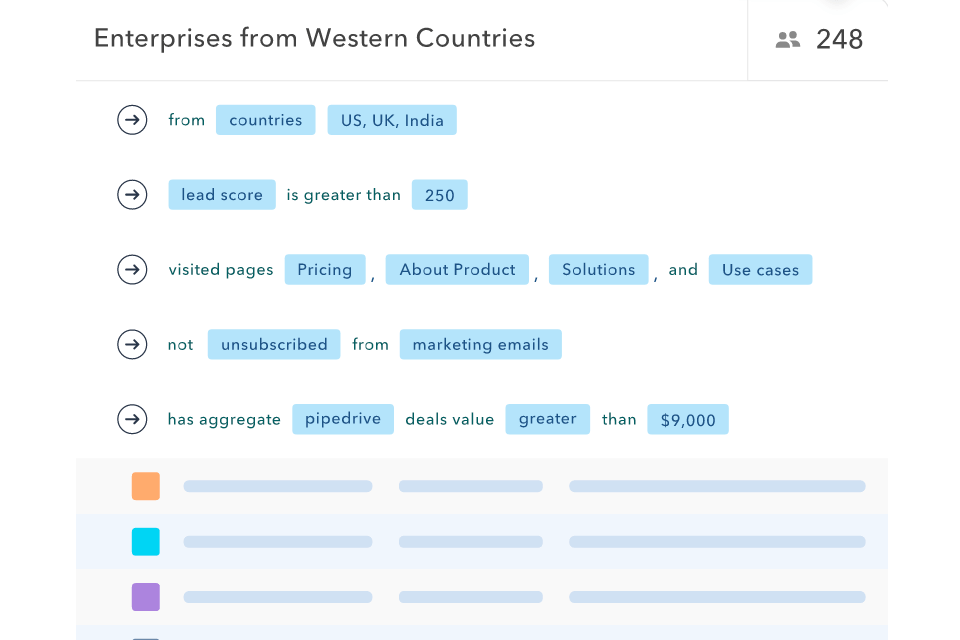
Task: Select the Use cases page tag
Action: pyautogui.click(x=760, y=269)
